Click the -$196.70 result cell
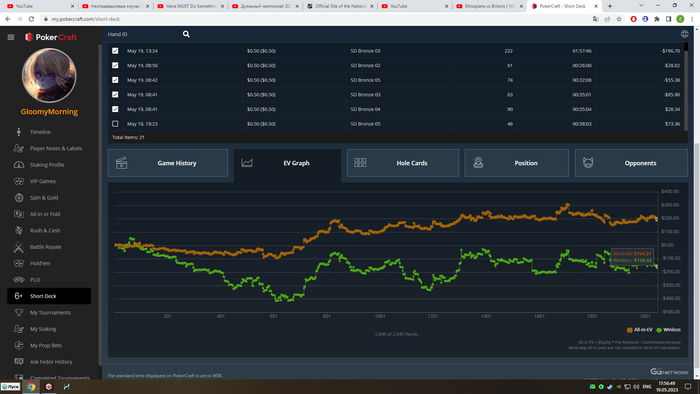The height and width of the screenshot is (394, 700). coord(671,51)
